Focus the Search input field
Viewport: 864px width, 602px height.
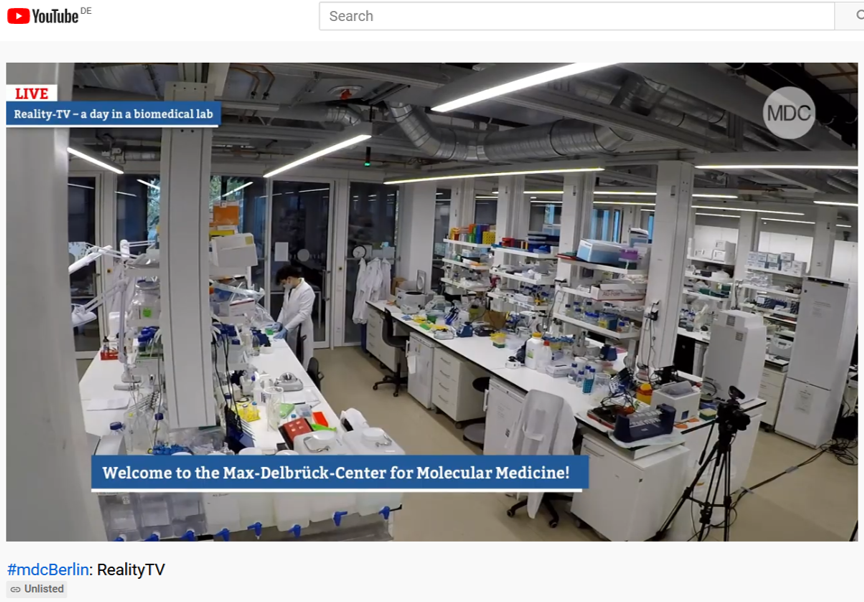pos(576,16)
